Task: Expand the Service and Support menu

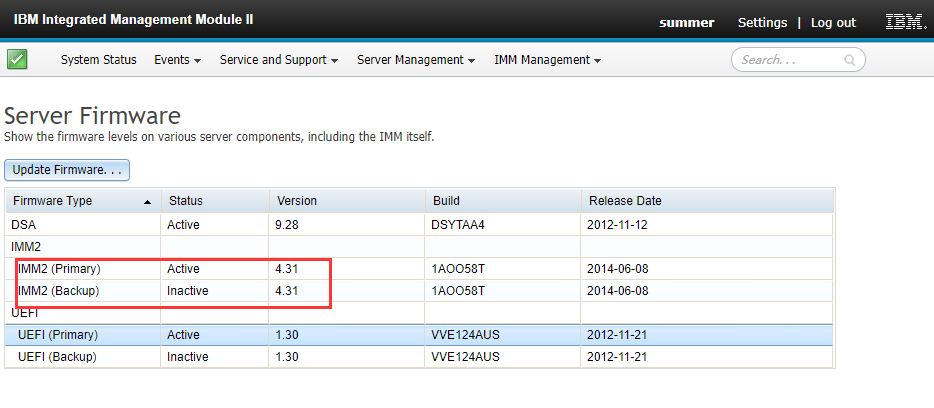Action: (279, 60)
